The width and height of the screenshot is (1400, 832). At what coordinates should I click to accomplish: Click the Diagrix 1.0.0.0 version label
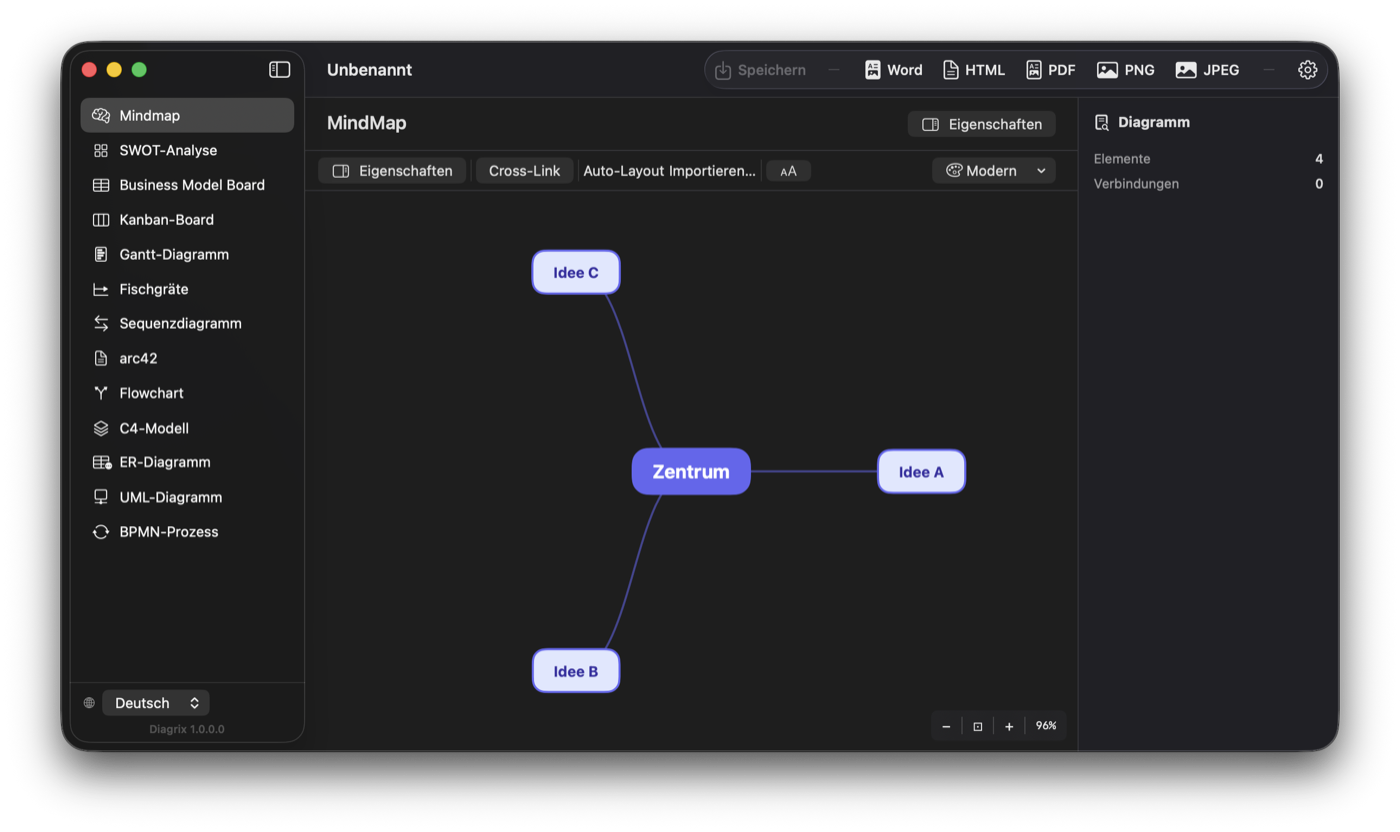pyautogui.click(x=187, y=729)
